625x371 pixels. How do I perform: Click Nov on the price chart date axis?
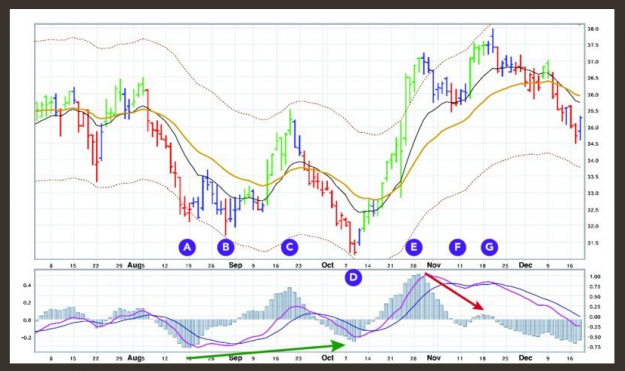pos(434,265)
